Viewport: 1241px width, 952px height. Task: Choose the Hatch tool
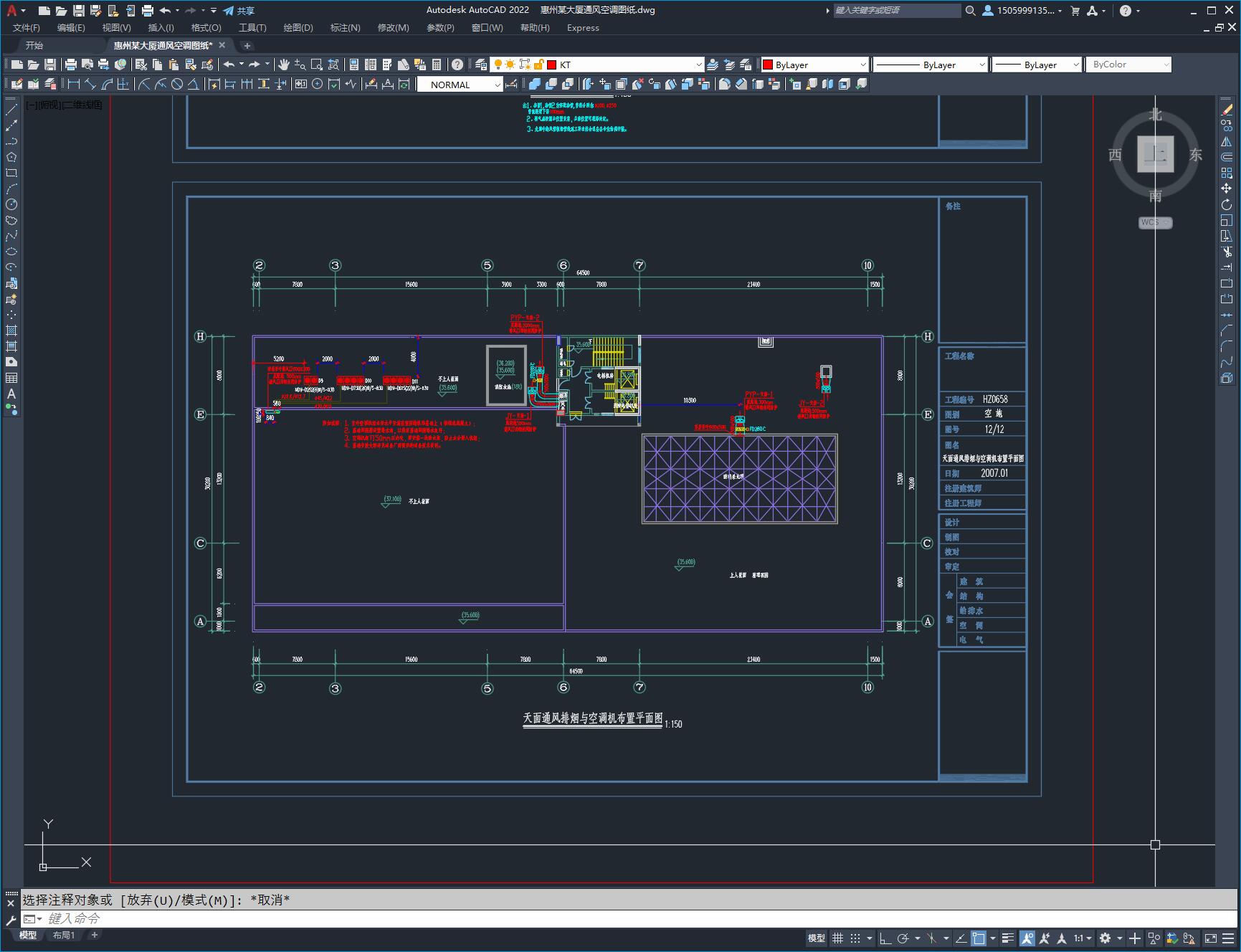point(11,330)
